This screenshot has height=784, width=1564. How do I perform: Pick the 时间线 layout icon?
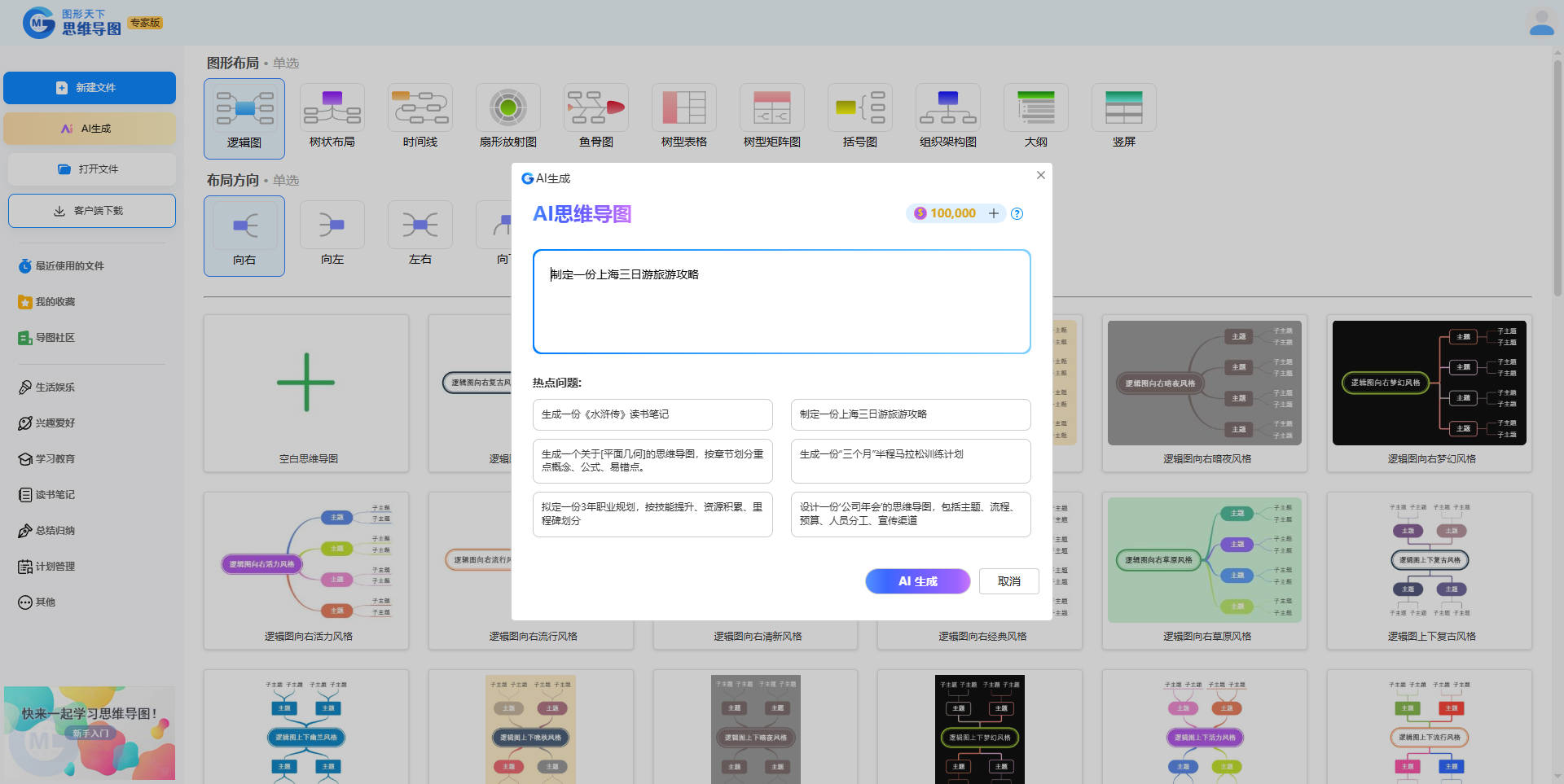coord(420,108)
